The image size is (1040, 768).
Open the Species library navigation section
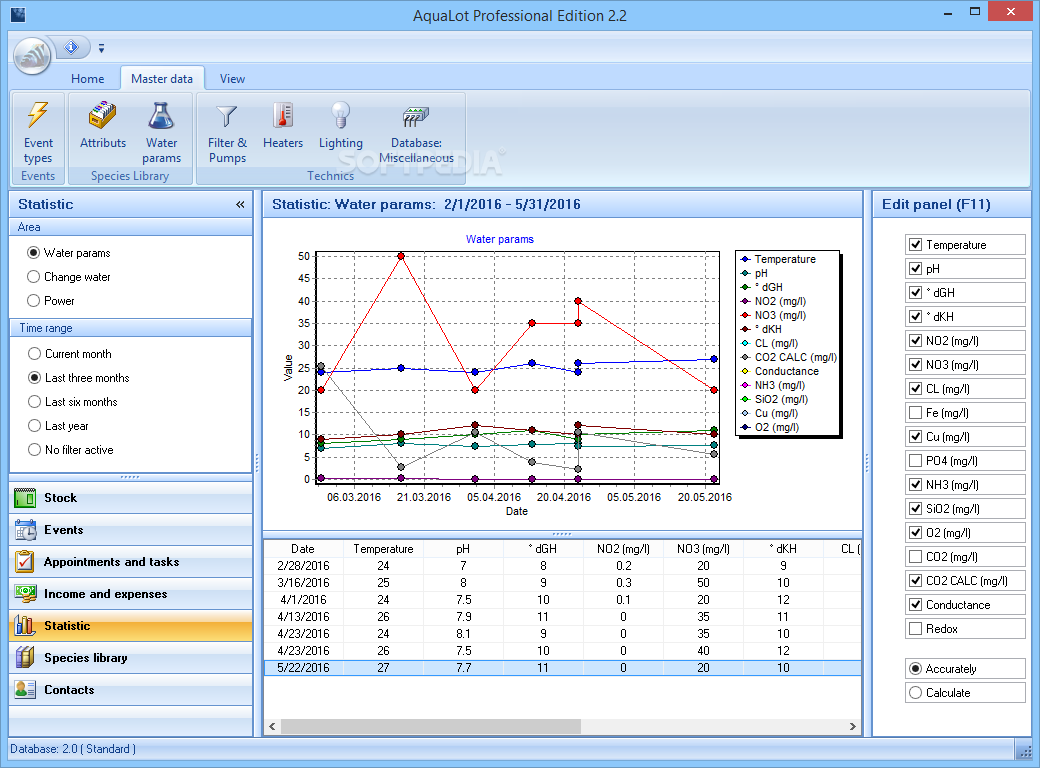[x=86, y=658]
